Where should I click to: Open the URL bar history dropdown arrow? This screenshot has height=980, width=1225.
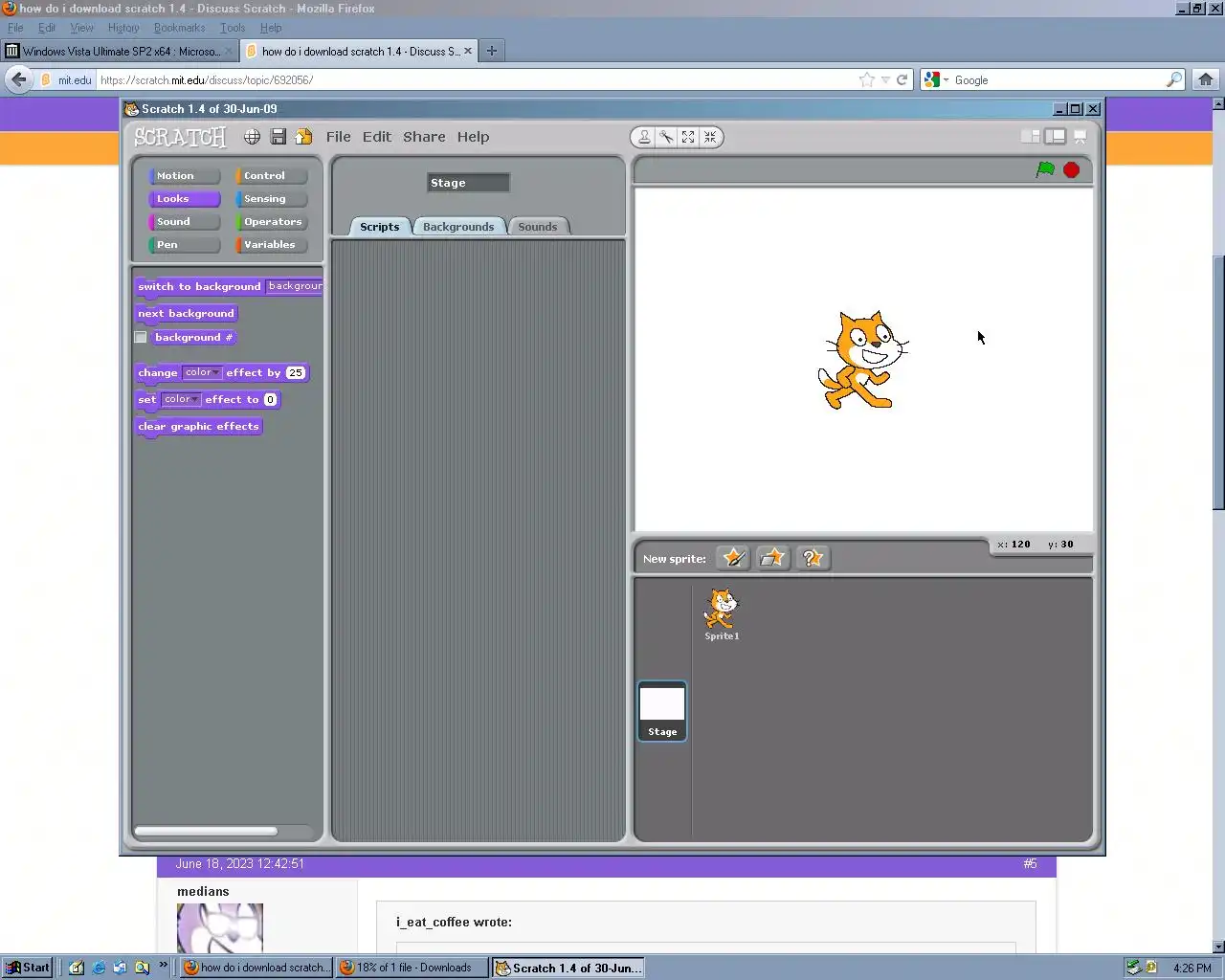coord(885,80)
